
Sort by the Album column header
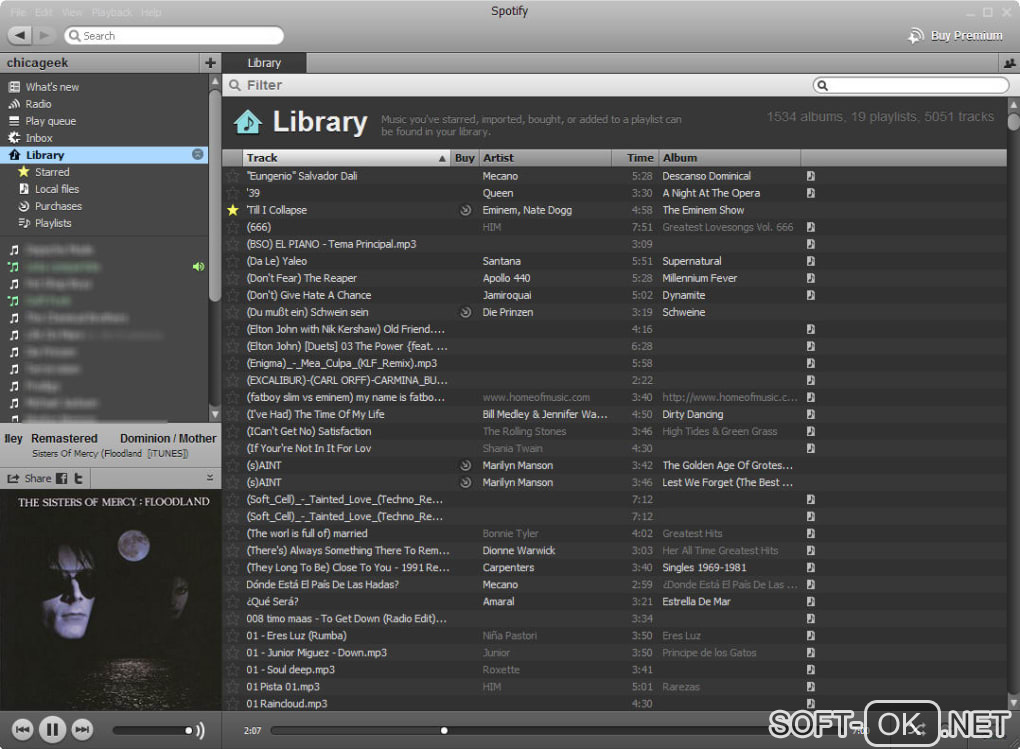point(729,157)
